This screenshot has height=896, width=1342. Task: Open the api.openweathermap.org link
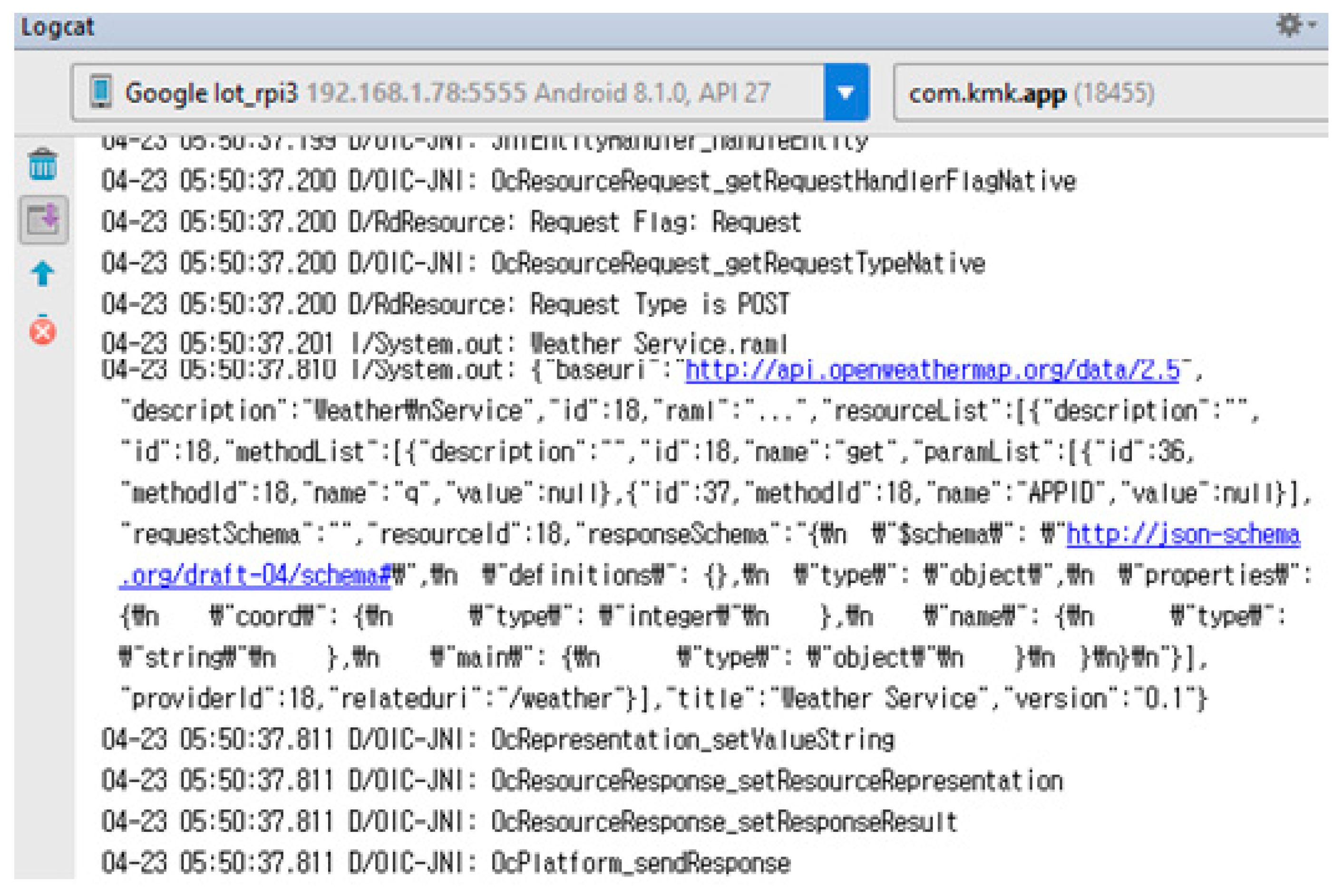[x=933, y=370]
